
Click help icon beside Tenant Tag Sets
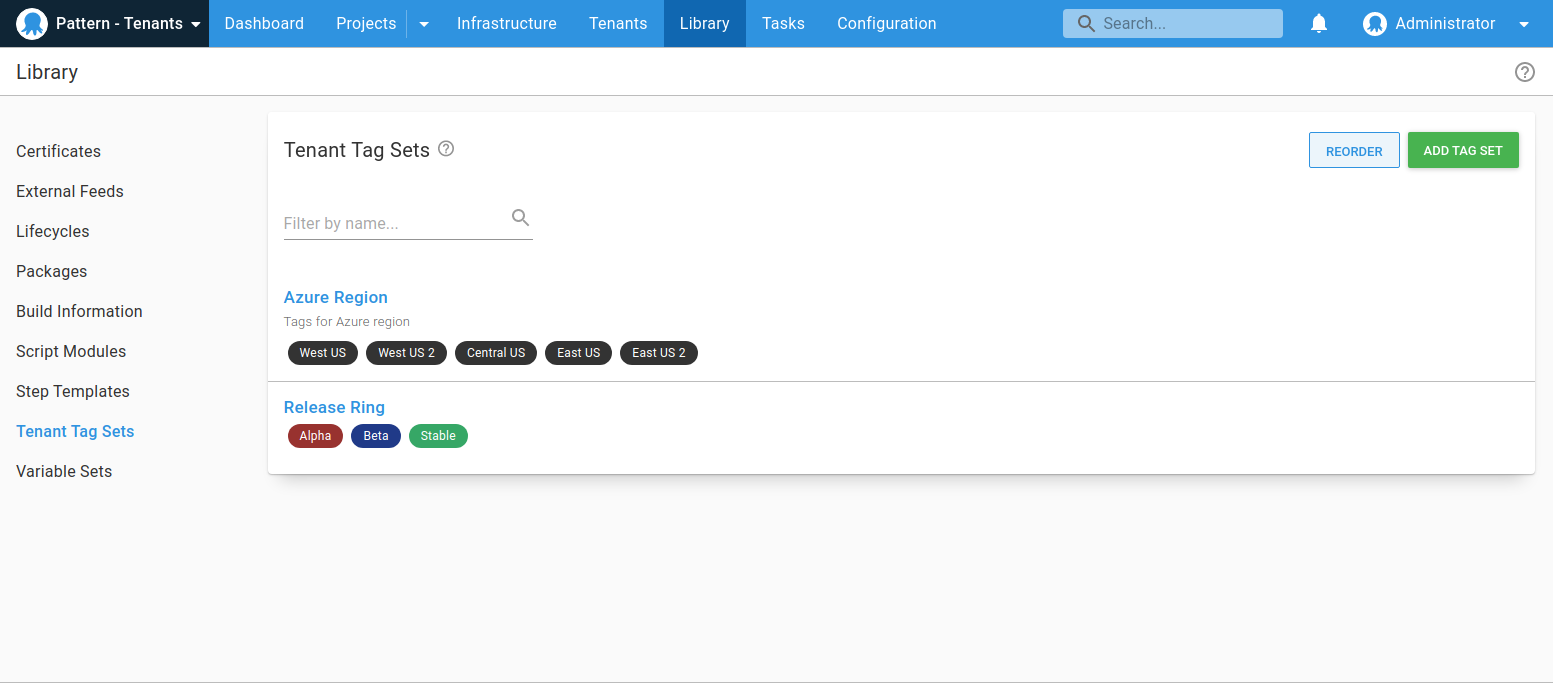click(446, 149)
